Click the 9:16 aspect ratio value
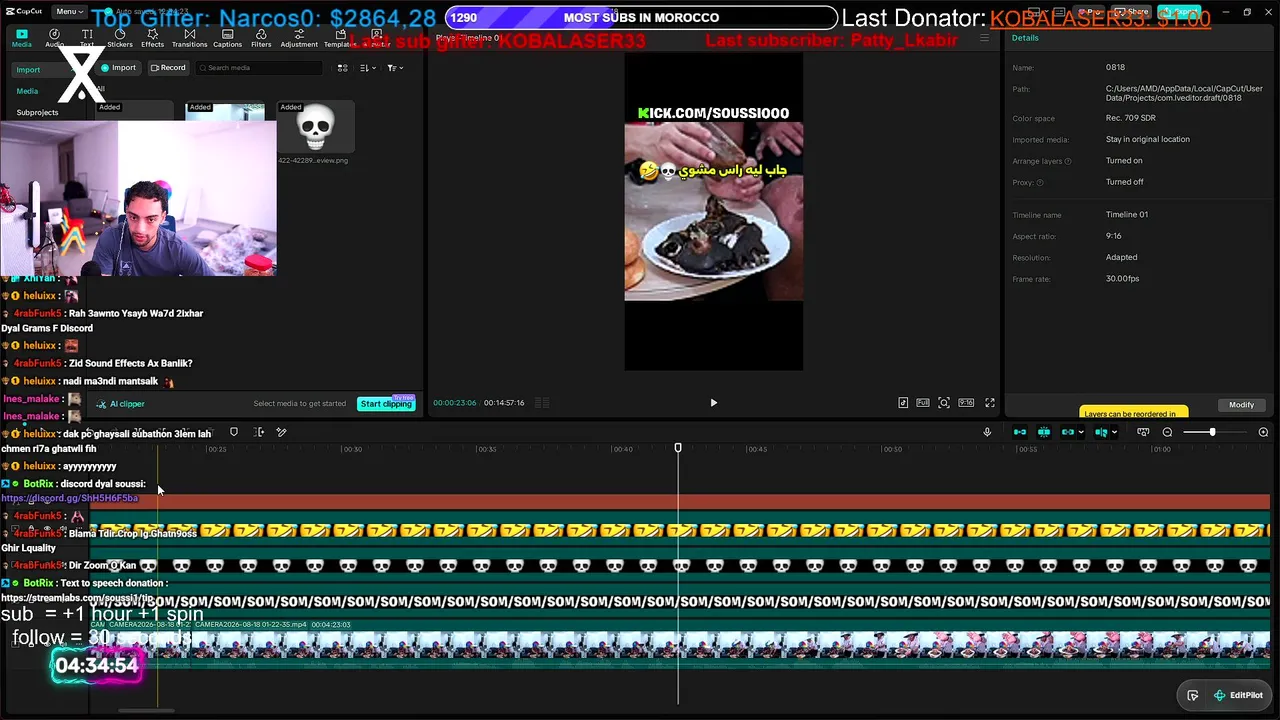This screenshot has height=720, width=1280. pos(1114,236)
